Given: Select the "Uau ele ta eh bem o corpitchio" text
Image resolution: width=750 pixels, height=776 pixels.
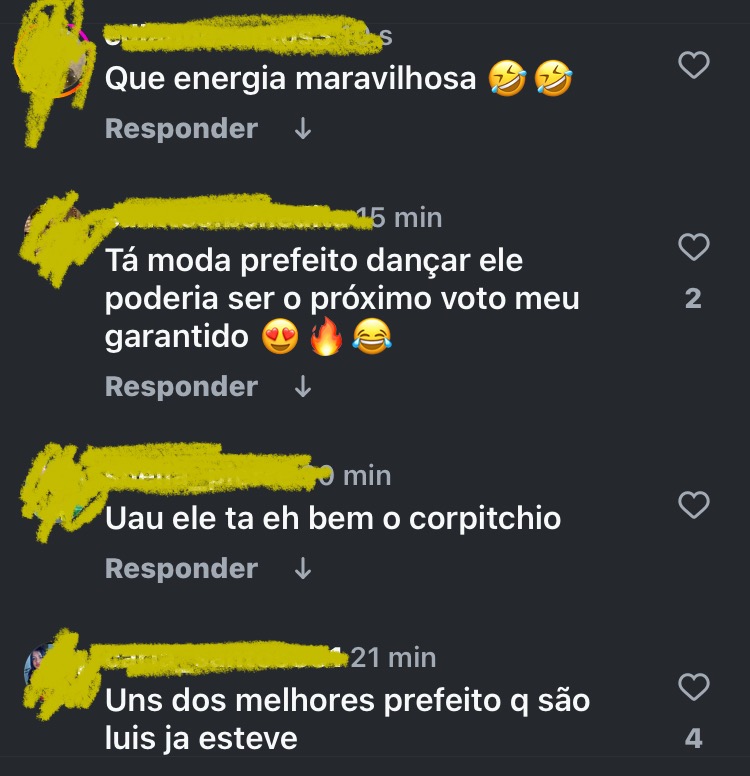Looking at the screenshot, I should click(x=333, y=519).
